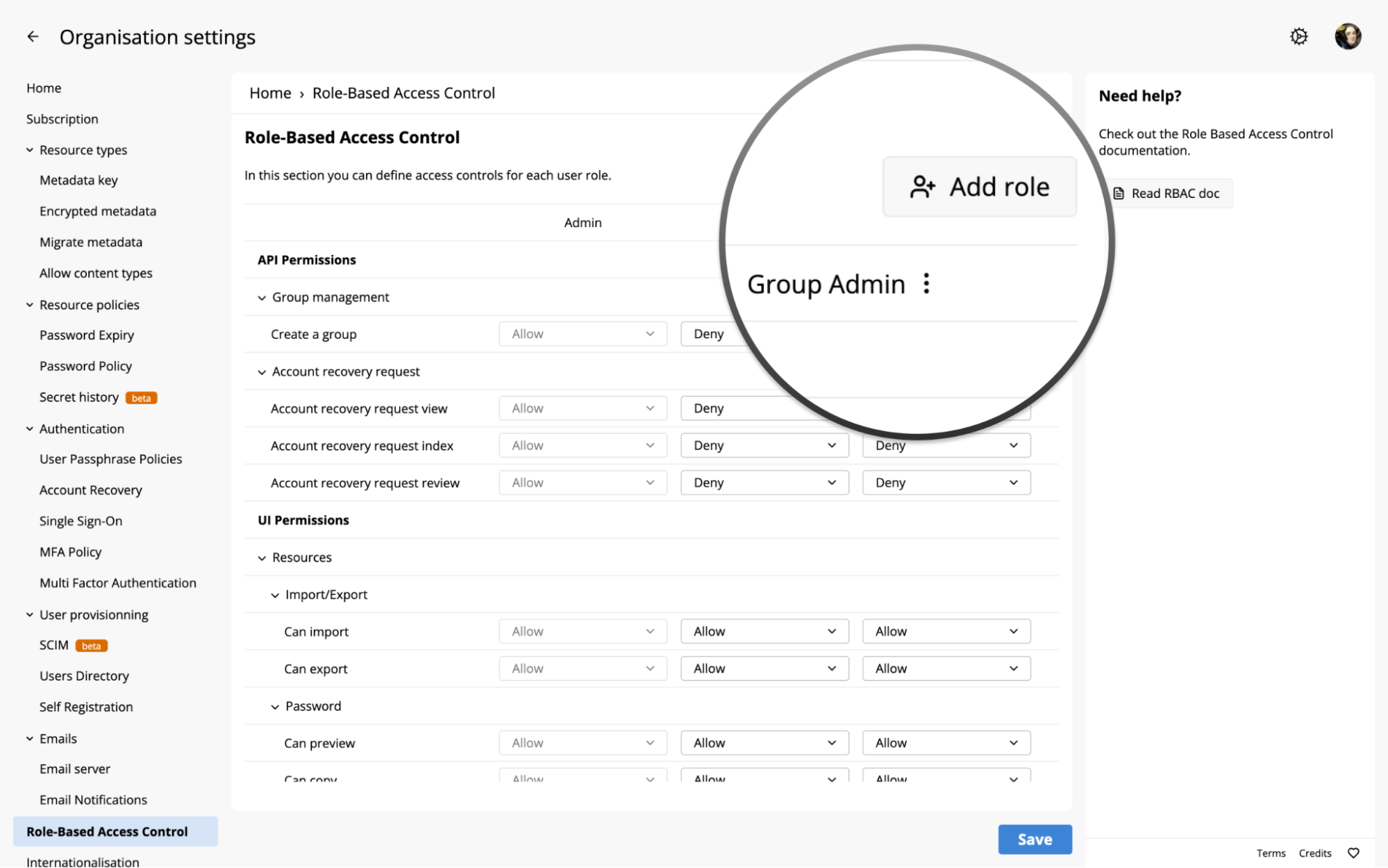This screenshot has height=868, width=1388.
Task: Save the RBAC settings
Action: [x=1034, y=839]
